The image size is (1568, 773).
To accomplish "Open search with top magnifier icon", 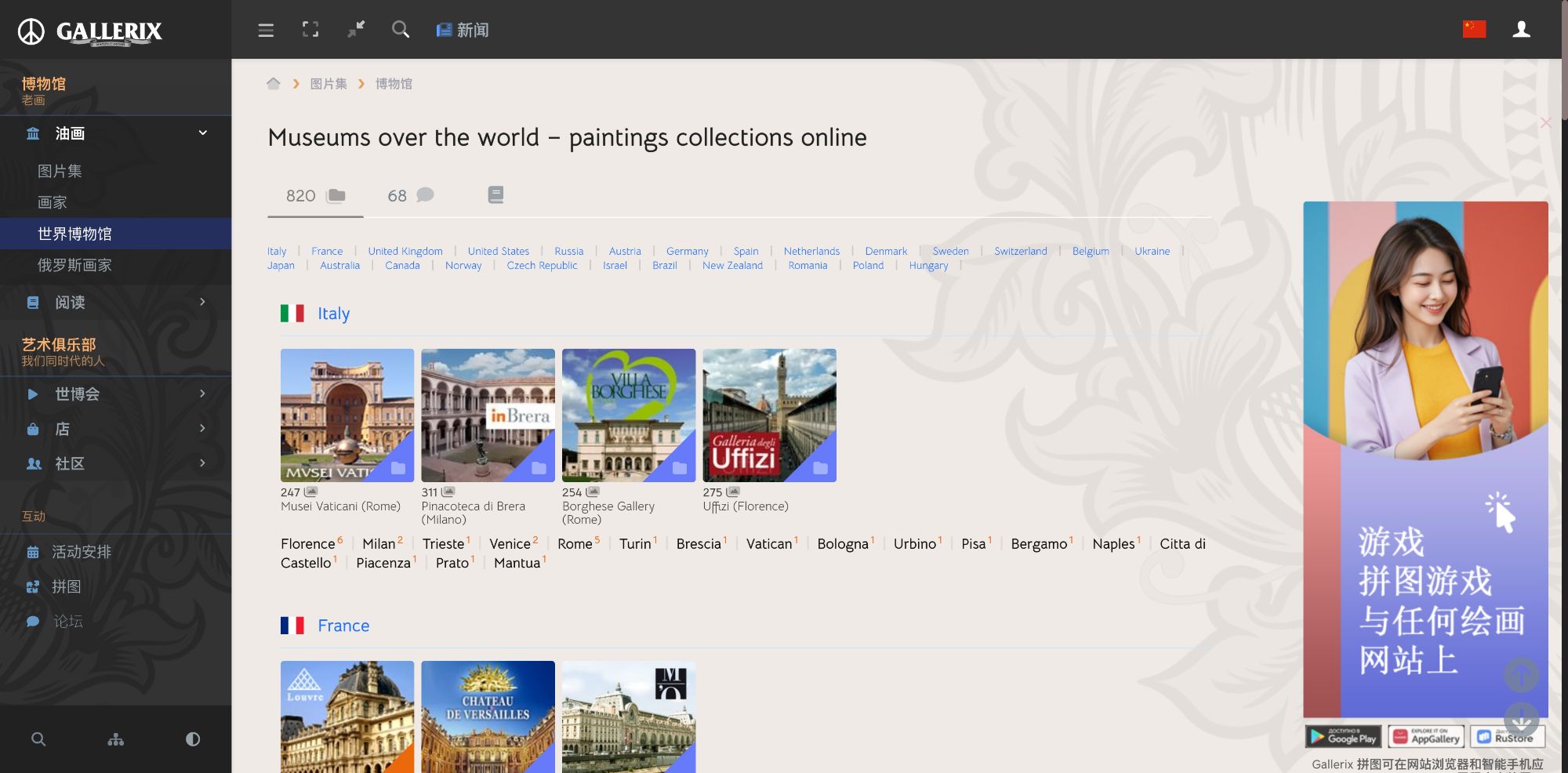I will pyautogui.click(x=401, y=30).
